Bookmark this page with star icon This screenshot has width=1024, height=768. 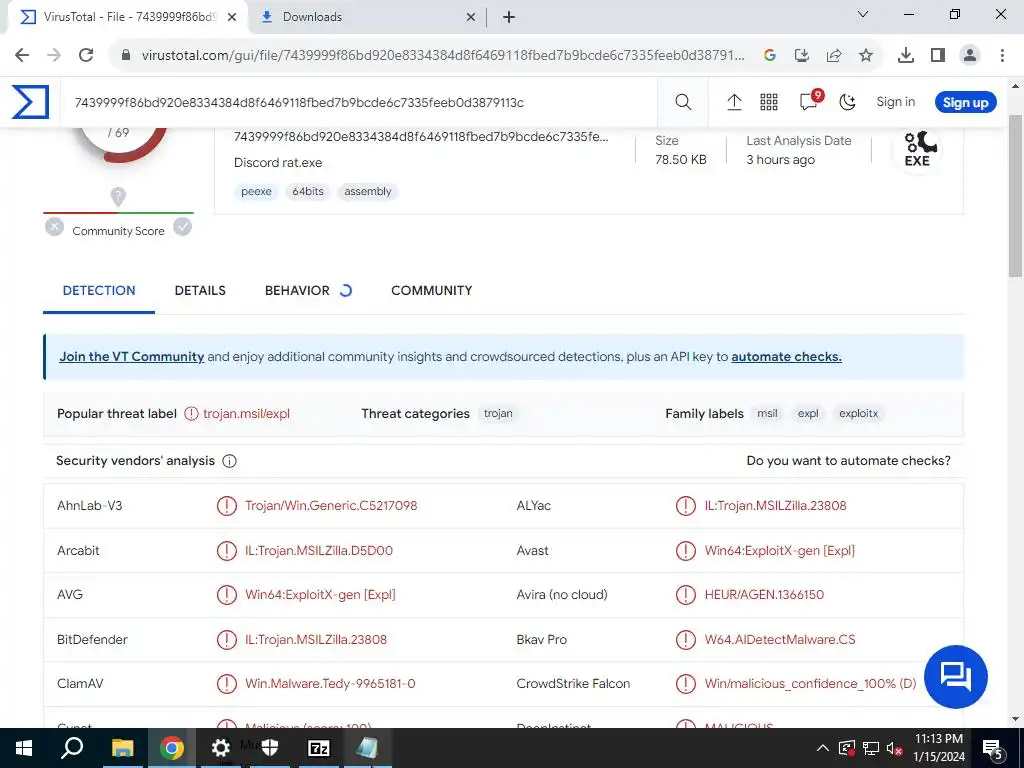pos(866,56)
